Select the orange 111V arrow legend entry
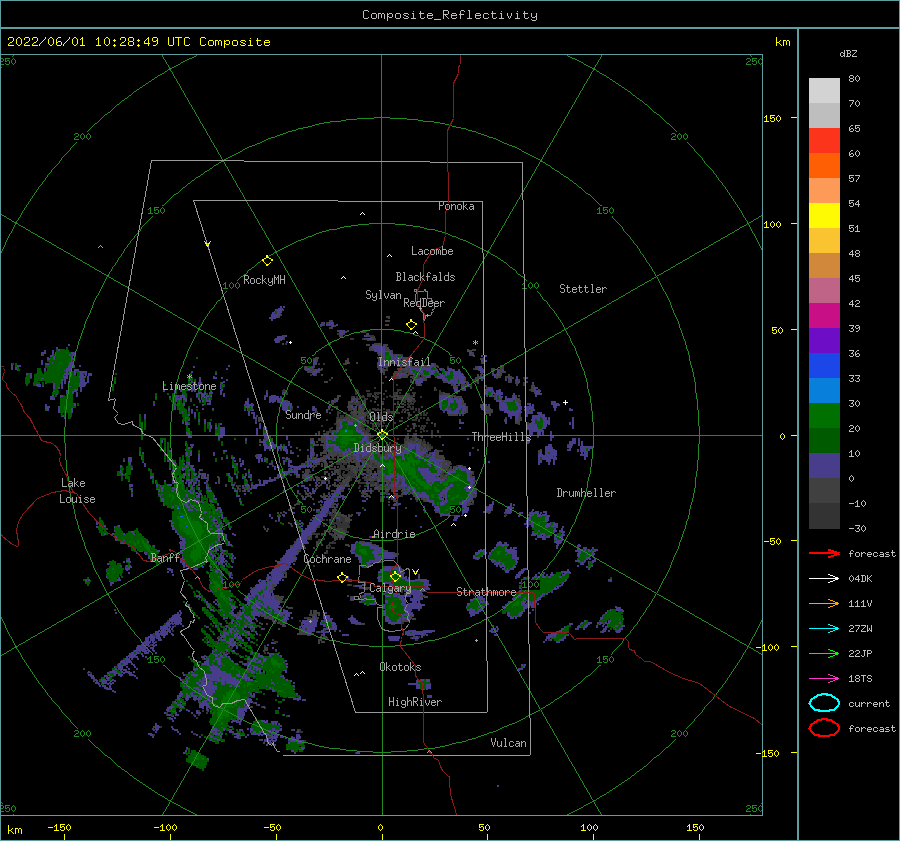The height and width of the screenshot is (841, 900). click(824, 603)
